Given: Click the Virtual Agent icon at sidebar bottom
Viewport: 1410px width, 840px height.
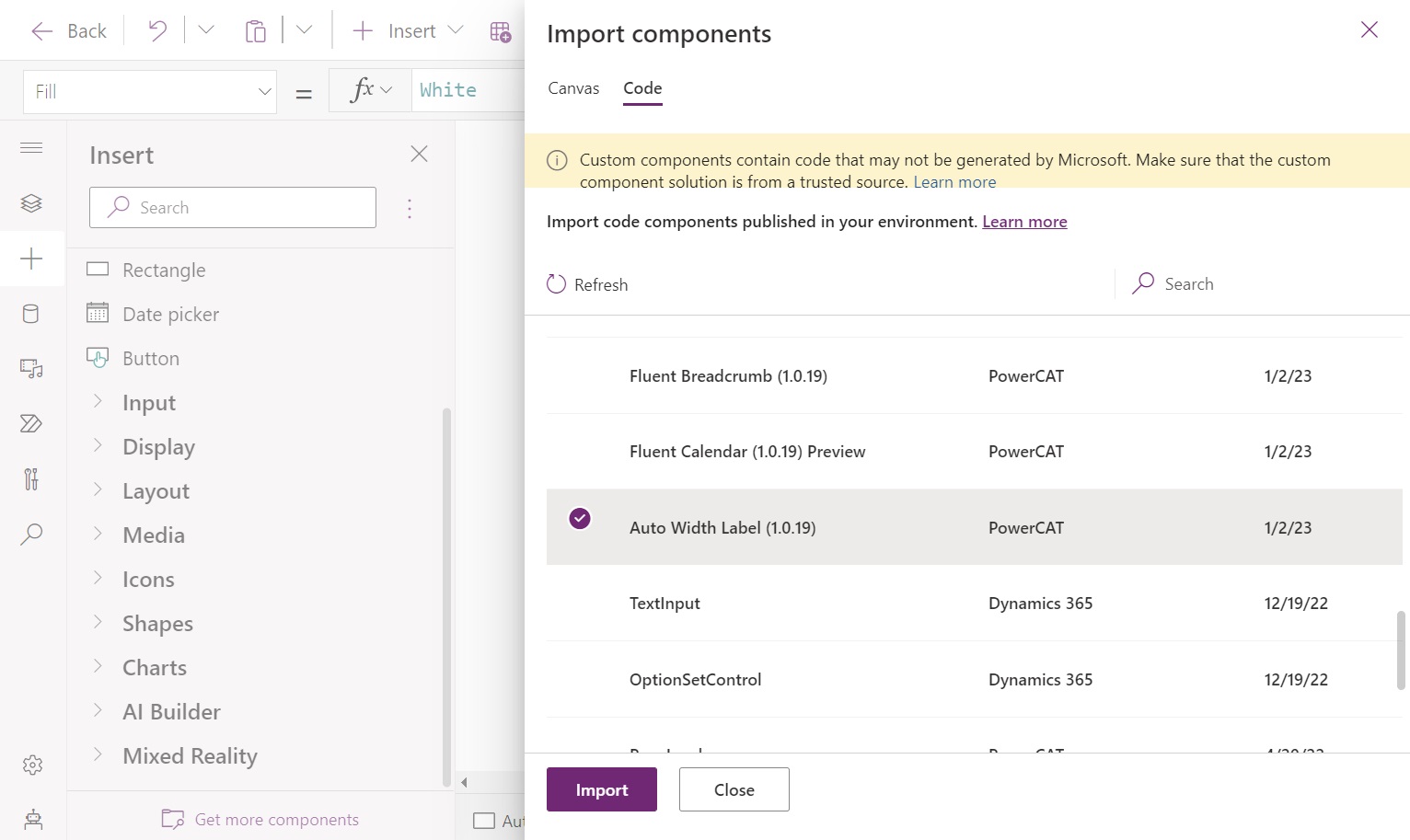Looking at the screenshot, I should tap(32, 819).
